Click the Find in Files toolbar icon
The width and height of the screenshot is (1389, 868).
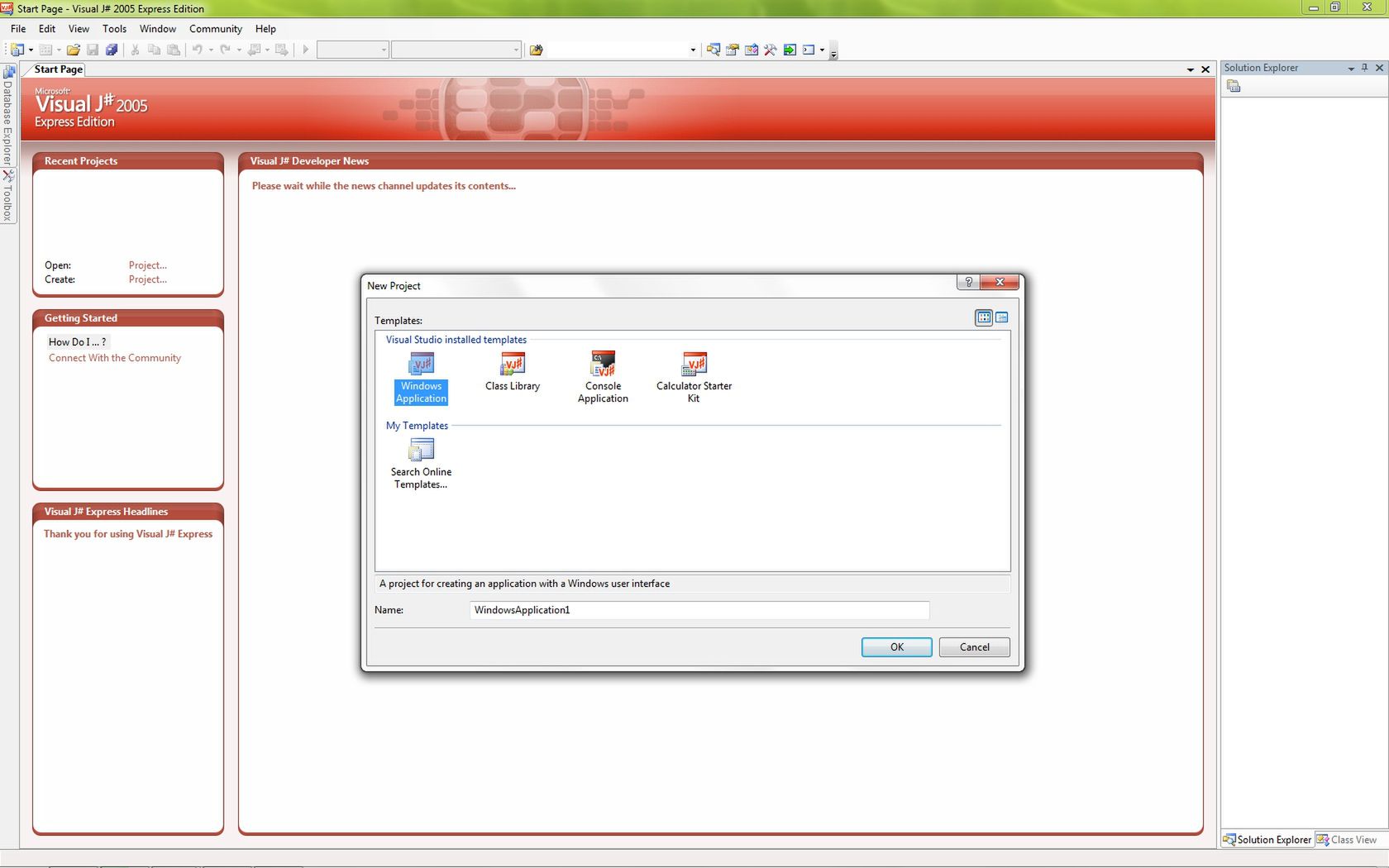point(536,50)
